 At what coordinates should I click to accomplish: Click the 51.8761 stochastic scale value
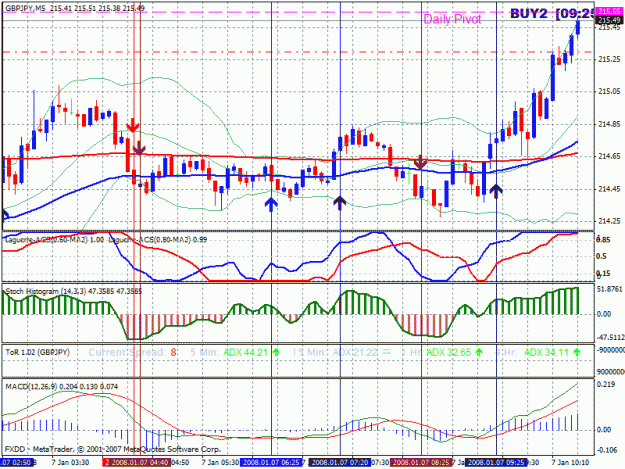coord(609,289)
